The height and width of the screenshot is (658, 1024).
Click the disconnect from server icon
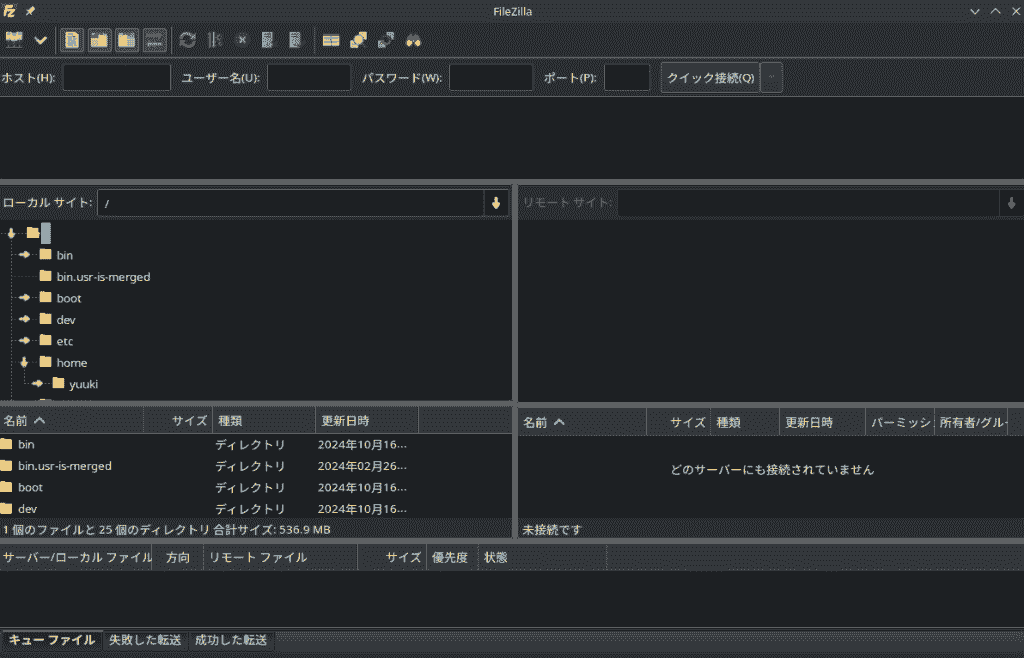point(268,40)
